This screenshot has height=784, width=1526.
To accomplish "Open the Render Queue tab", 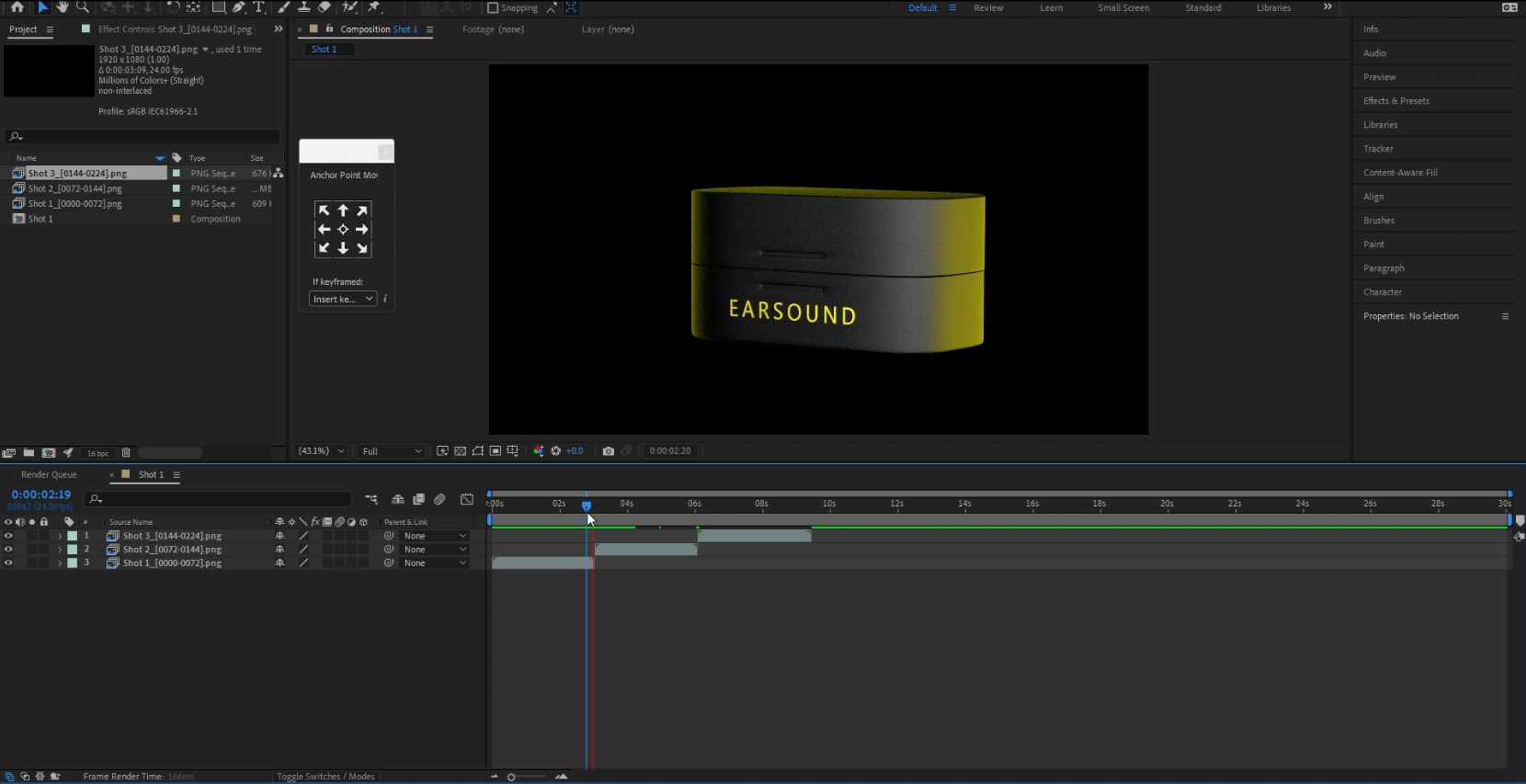I will [x=49, y=474].
